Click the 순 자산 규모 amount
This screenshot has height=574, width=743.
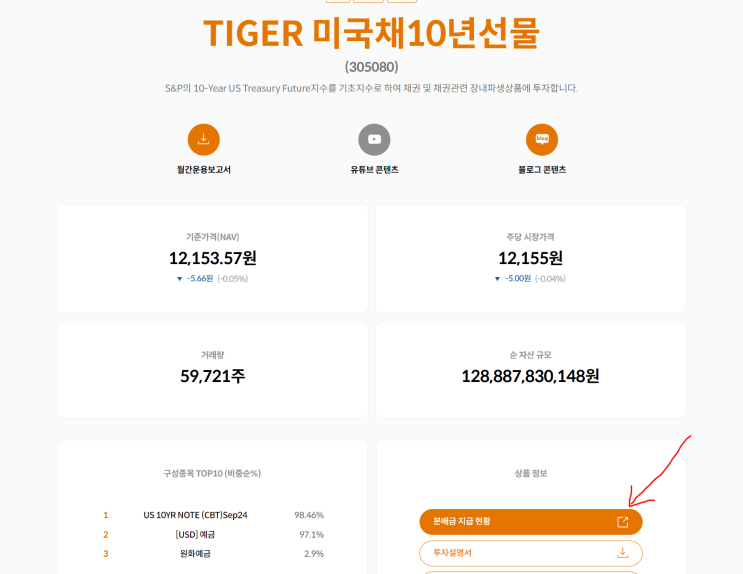coord(530,376)
